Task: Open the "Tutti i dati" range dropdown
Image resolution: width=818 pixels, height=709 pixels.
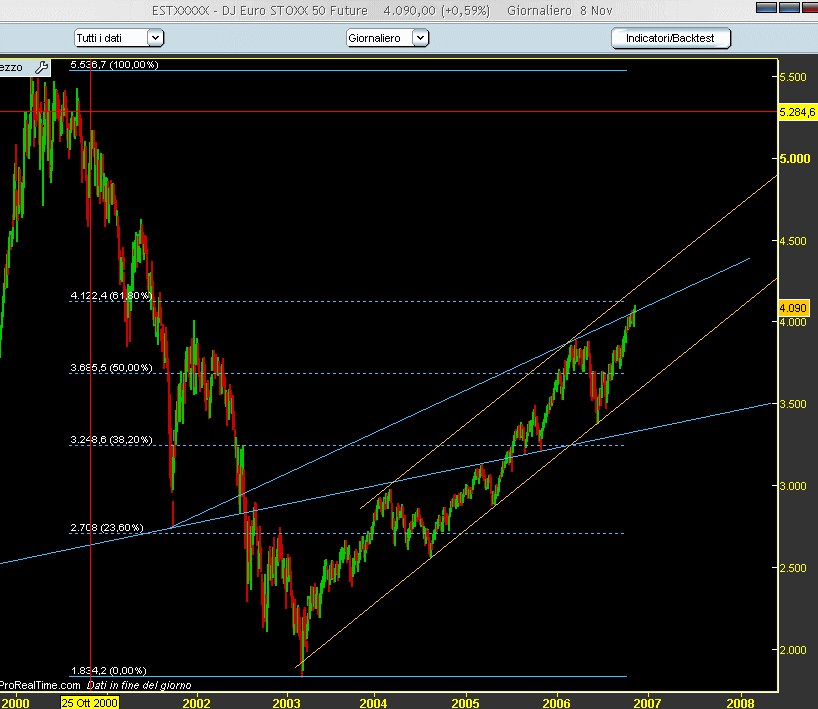Action: (119, 38)
